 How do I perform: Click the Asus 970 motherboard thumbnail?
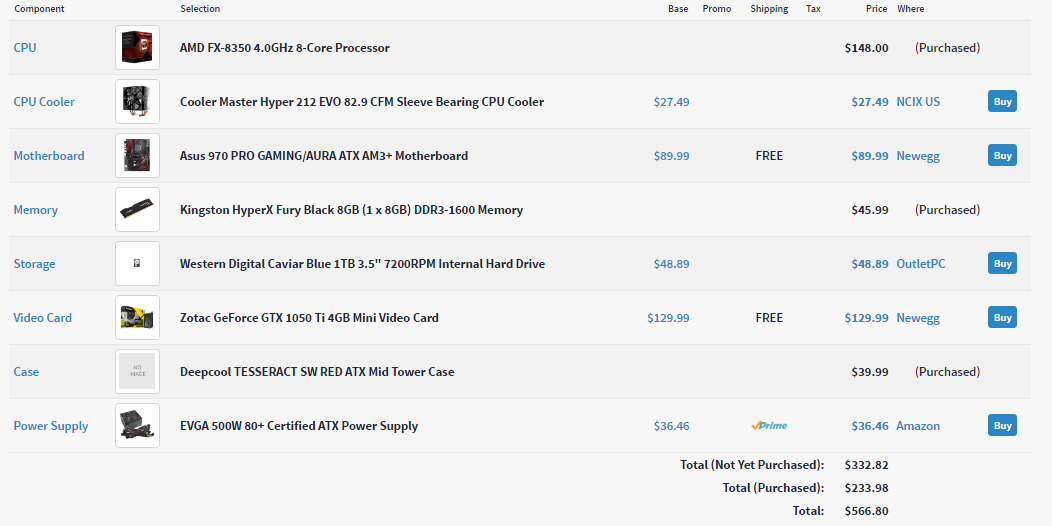coord(138,156)
